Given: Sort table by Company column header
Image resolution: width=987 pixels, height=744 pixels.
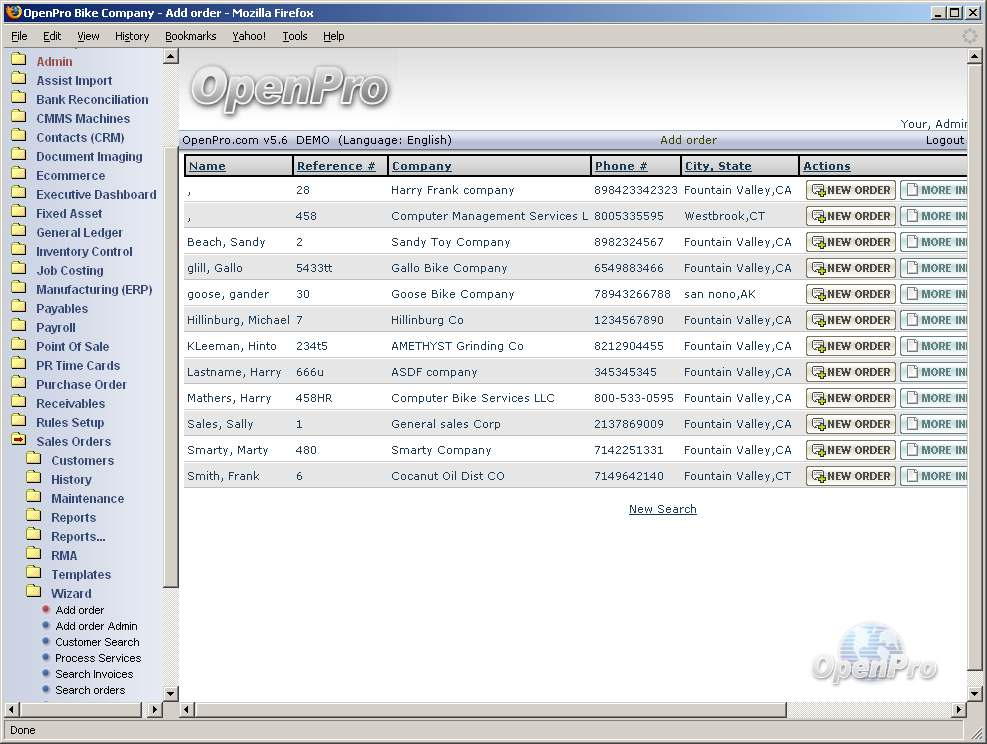Looking at the screenshot, I should point(421,166).
